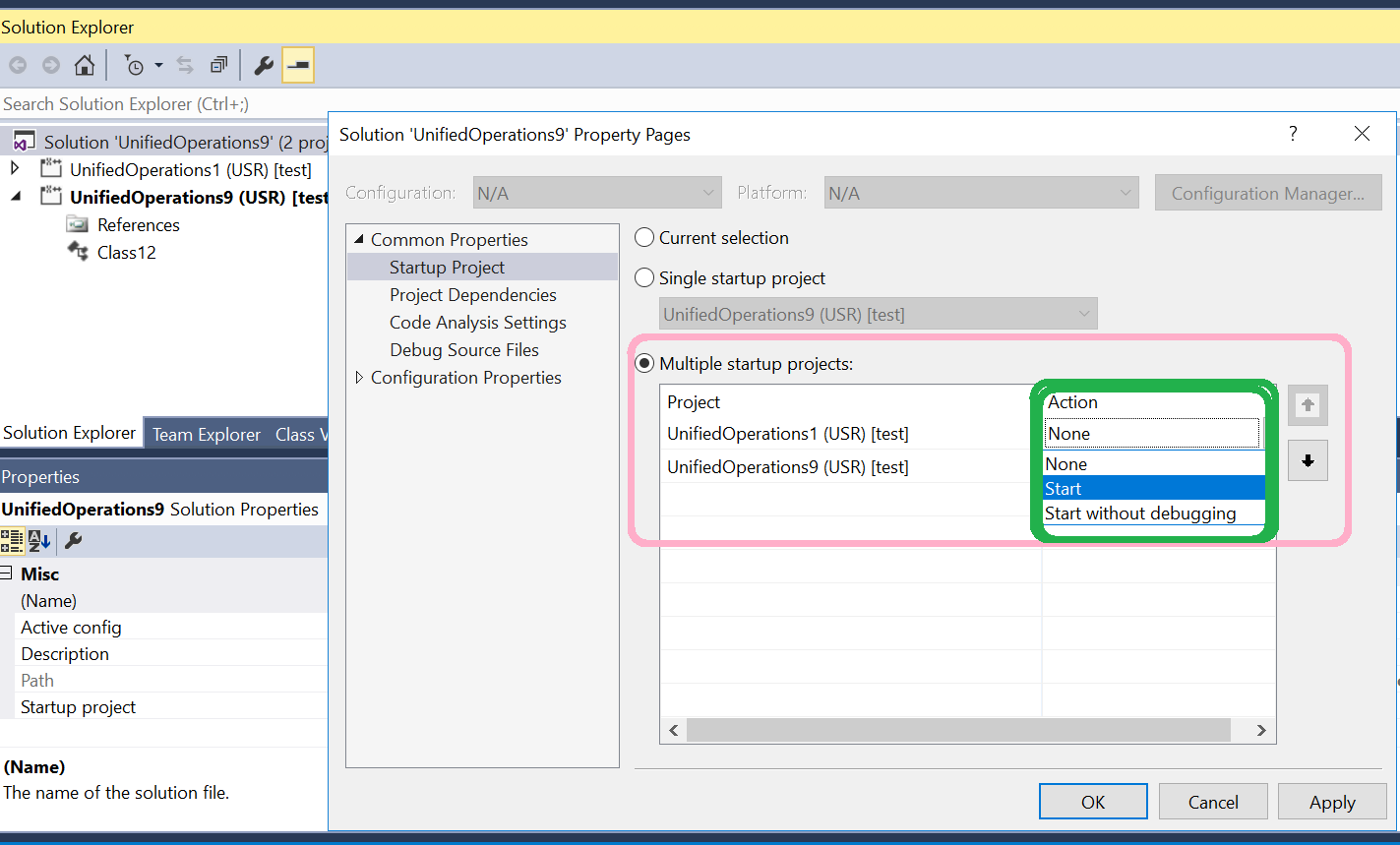Select the UnifiedOperations1 row in projects grid
Image resolution: width=1400 pixels, height=845 pixels.
[x=851, y=433]
